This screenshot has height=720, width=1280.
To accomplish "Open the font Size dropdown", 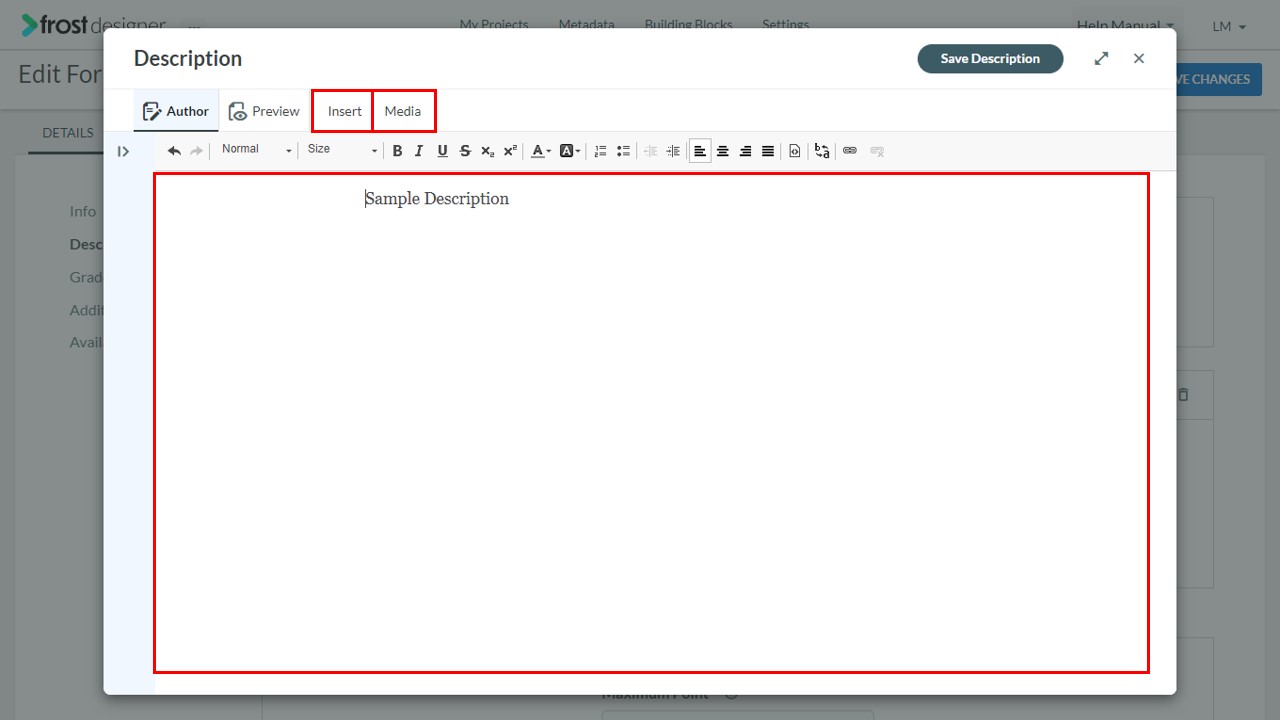I will [x=342, y=150].
